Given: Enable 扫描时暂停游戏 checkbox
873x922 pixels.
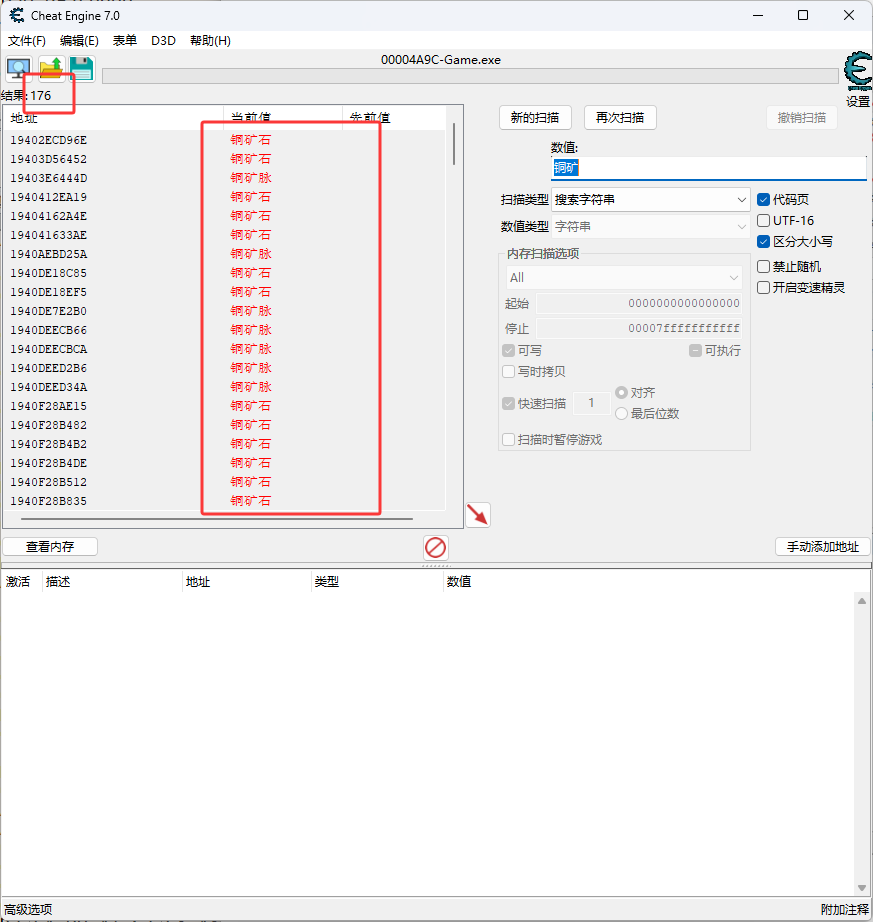Looking at the screenshot, I should [509, 440].
